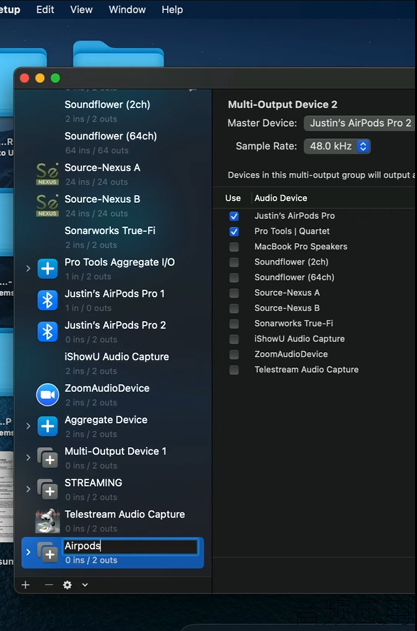Enable iShowU Audio Capture checkbox
This screenshot has width=417, height=631.
[234, 339]
